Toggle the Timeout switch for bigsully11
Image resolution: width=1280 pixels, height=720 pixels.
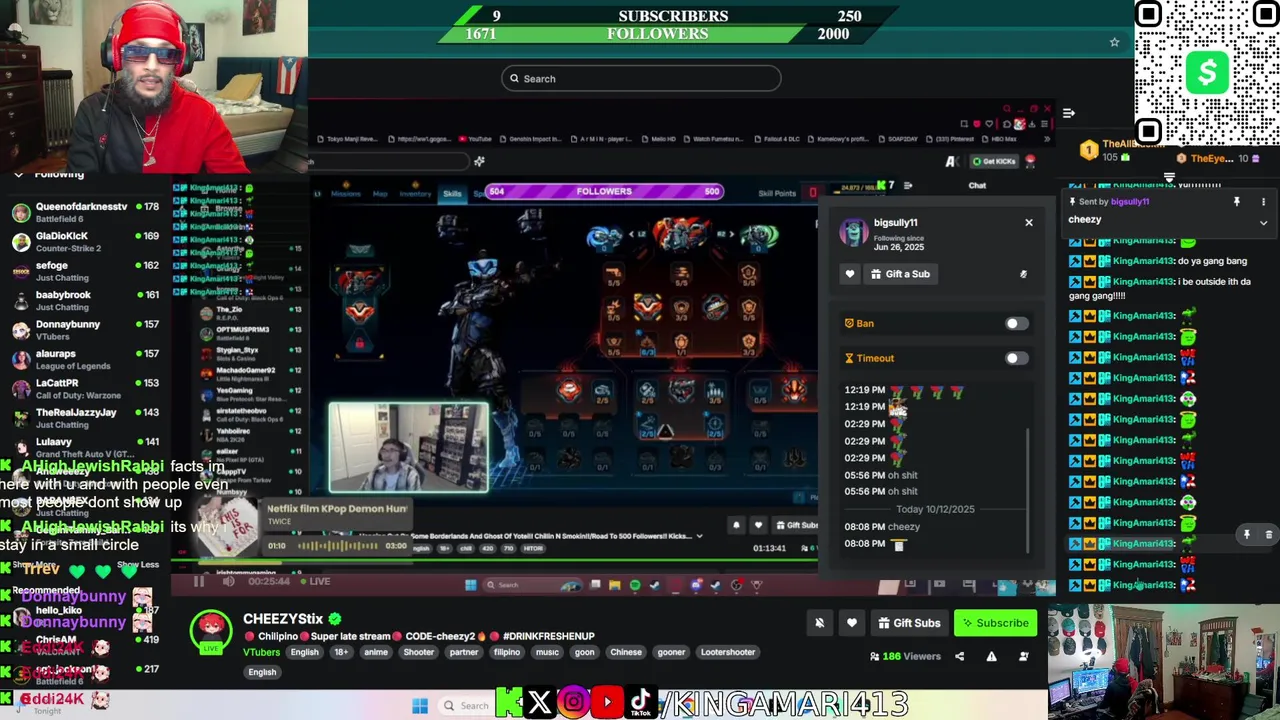coord(1016,358)
